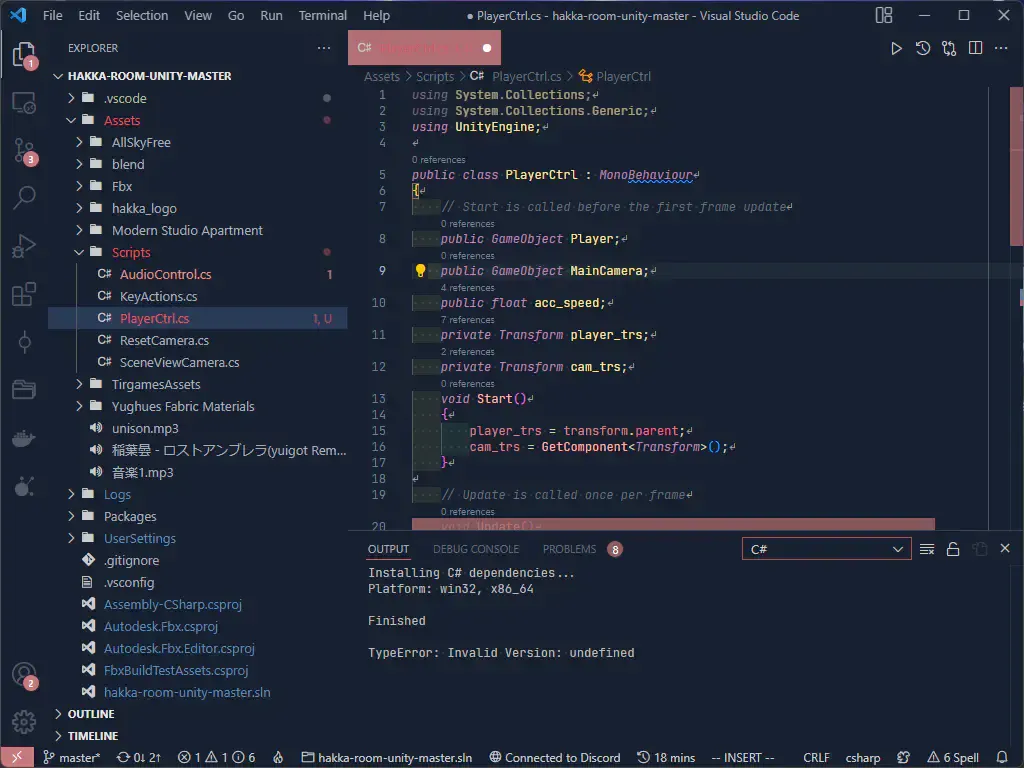Screen dimensions: 1024x768
Task: Open Run and Debug view
Action: 24,246
